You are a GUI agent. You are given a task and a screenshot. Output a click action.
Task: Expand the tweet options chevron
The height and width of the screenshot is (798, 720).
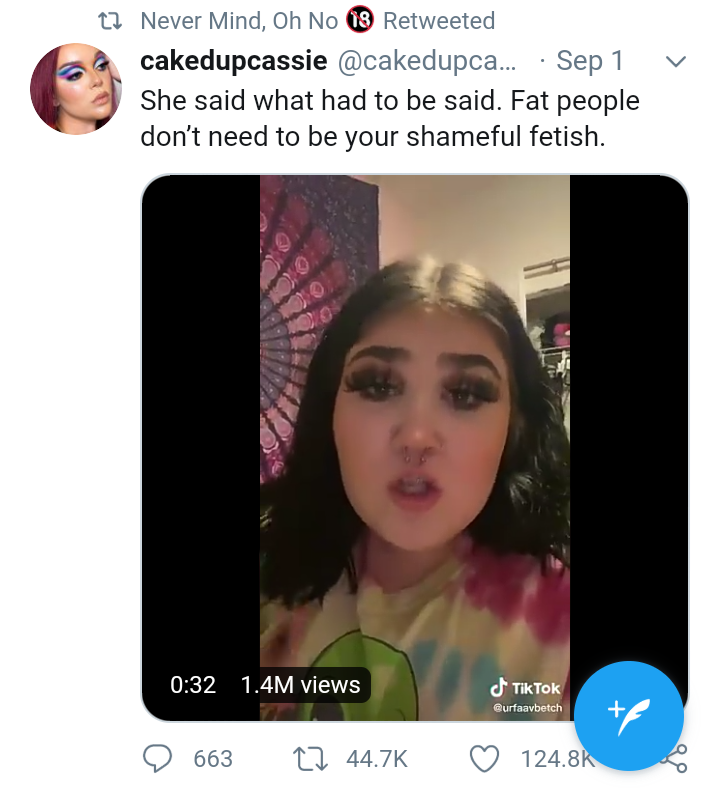pyautogui.click(x=676, y=62)
